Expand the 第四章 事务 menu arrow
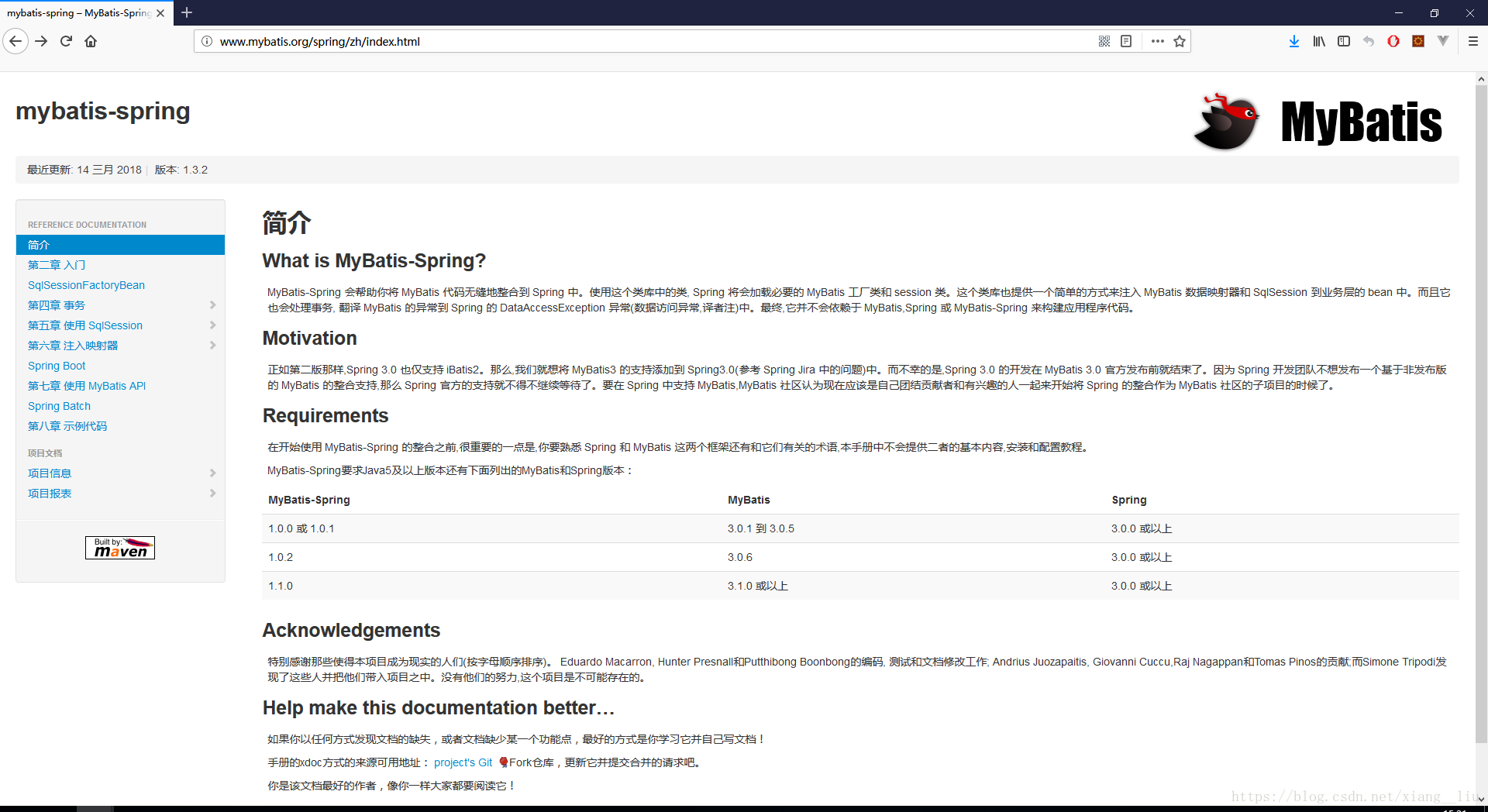This screenshot has height=812, width=1488. pos(212,305)
